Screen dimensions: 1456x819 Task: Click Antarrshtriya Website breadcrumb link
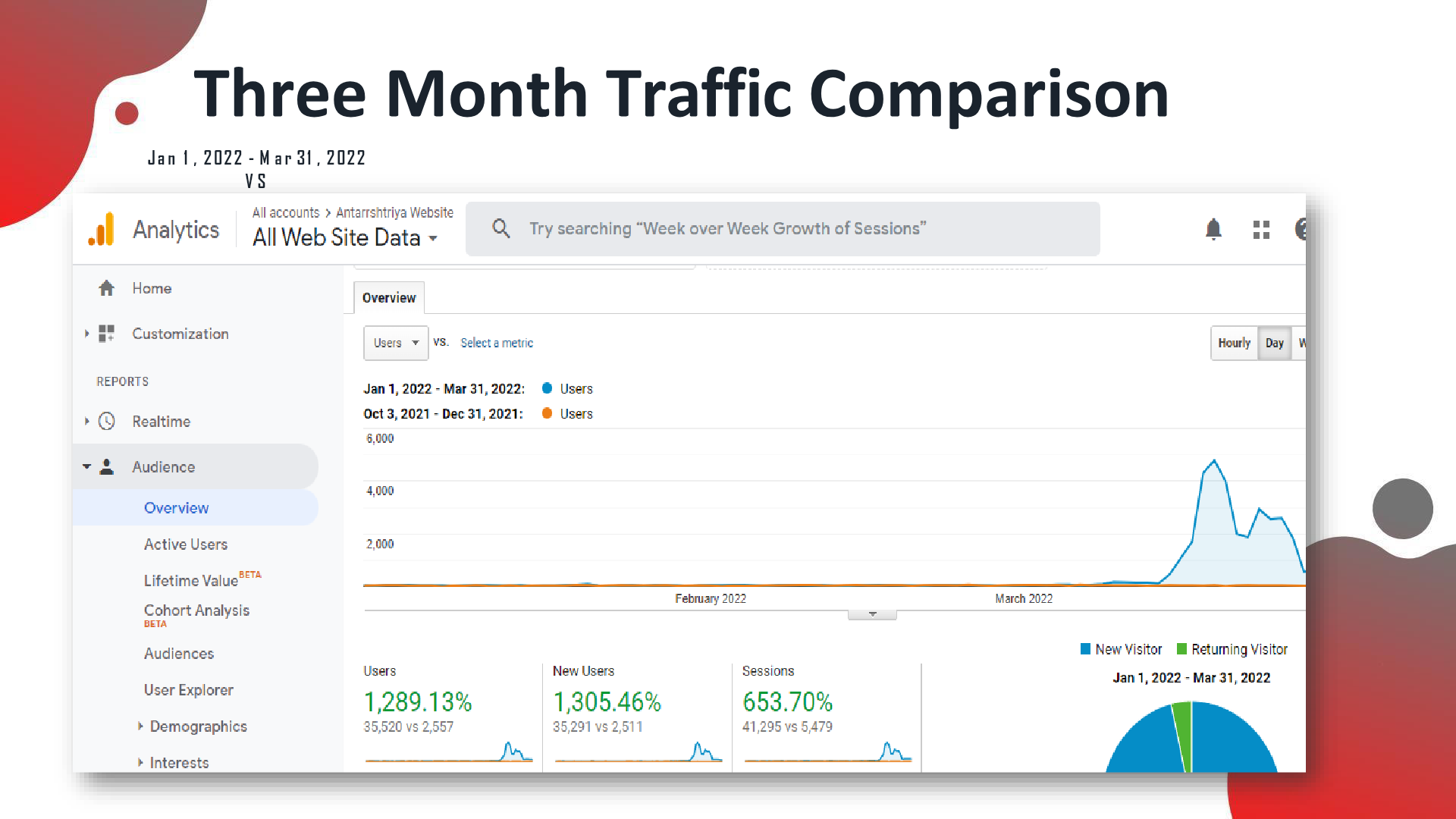coord(394,213)
